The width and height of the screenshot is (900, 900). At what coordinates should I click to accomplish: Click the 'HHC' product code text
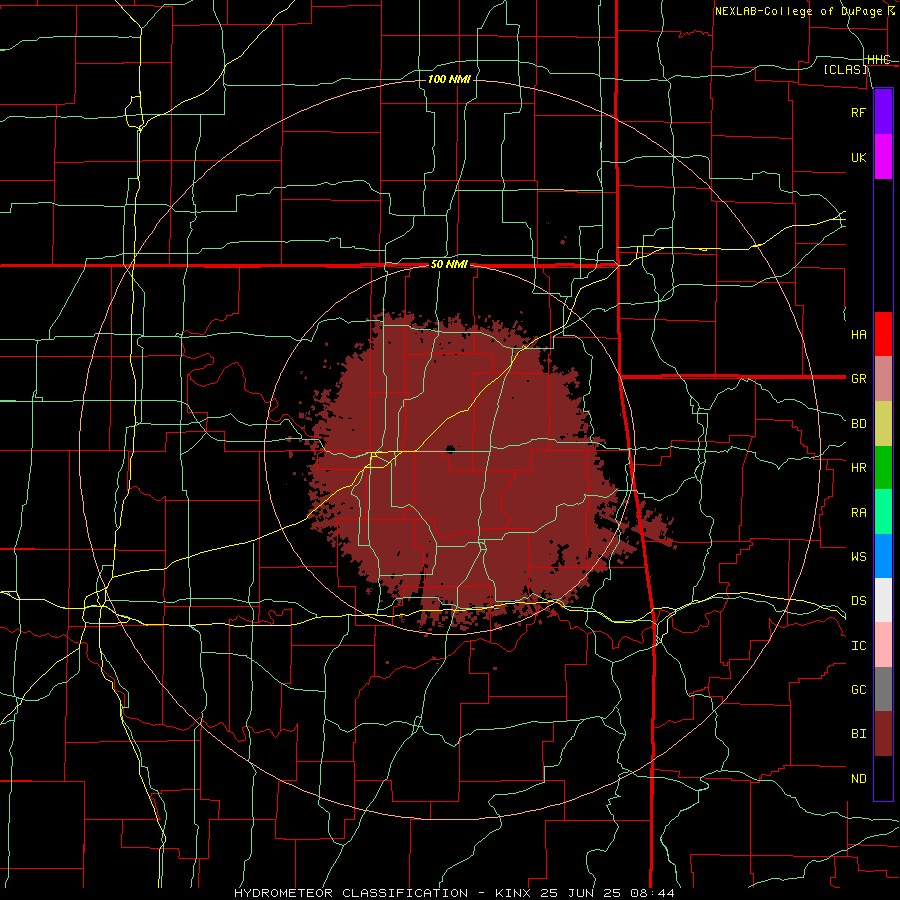point(879,60)
